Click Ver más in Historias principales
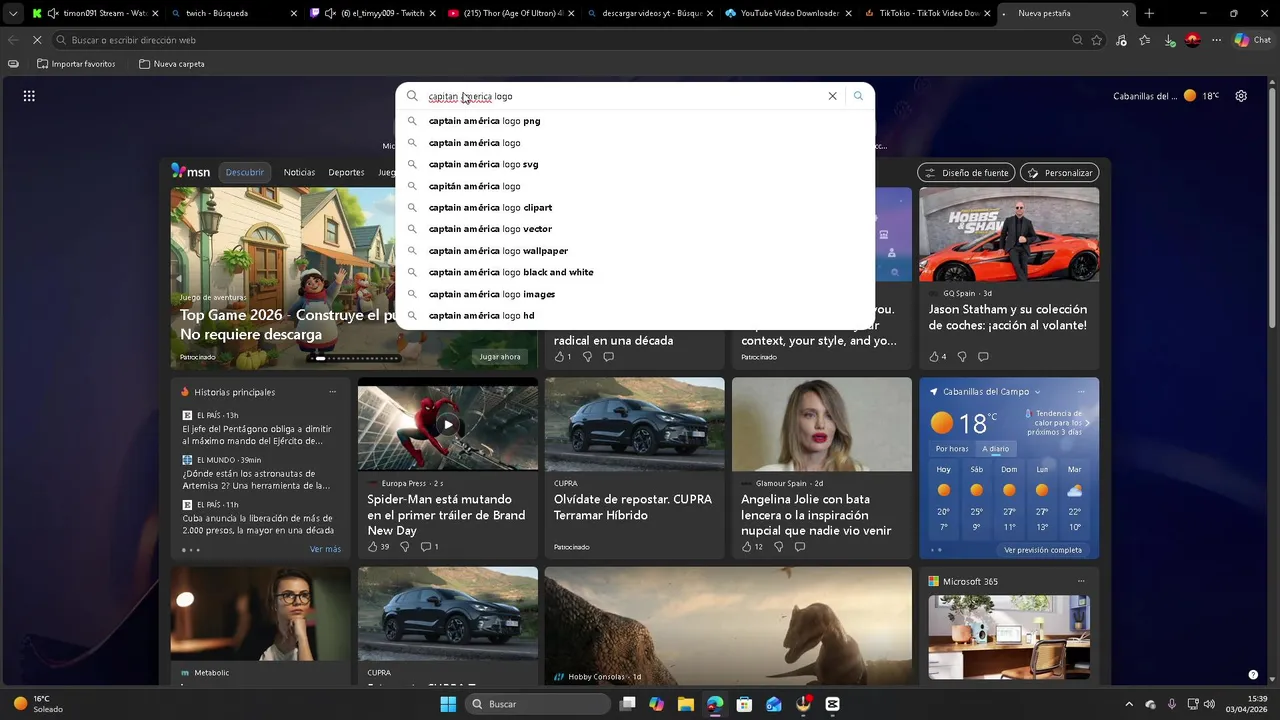The image size is (1280, 720). click(325, 549)
